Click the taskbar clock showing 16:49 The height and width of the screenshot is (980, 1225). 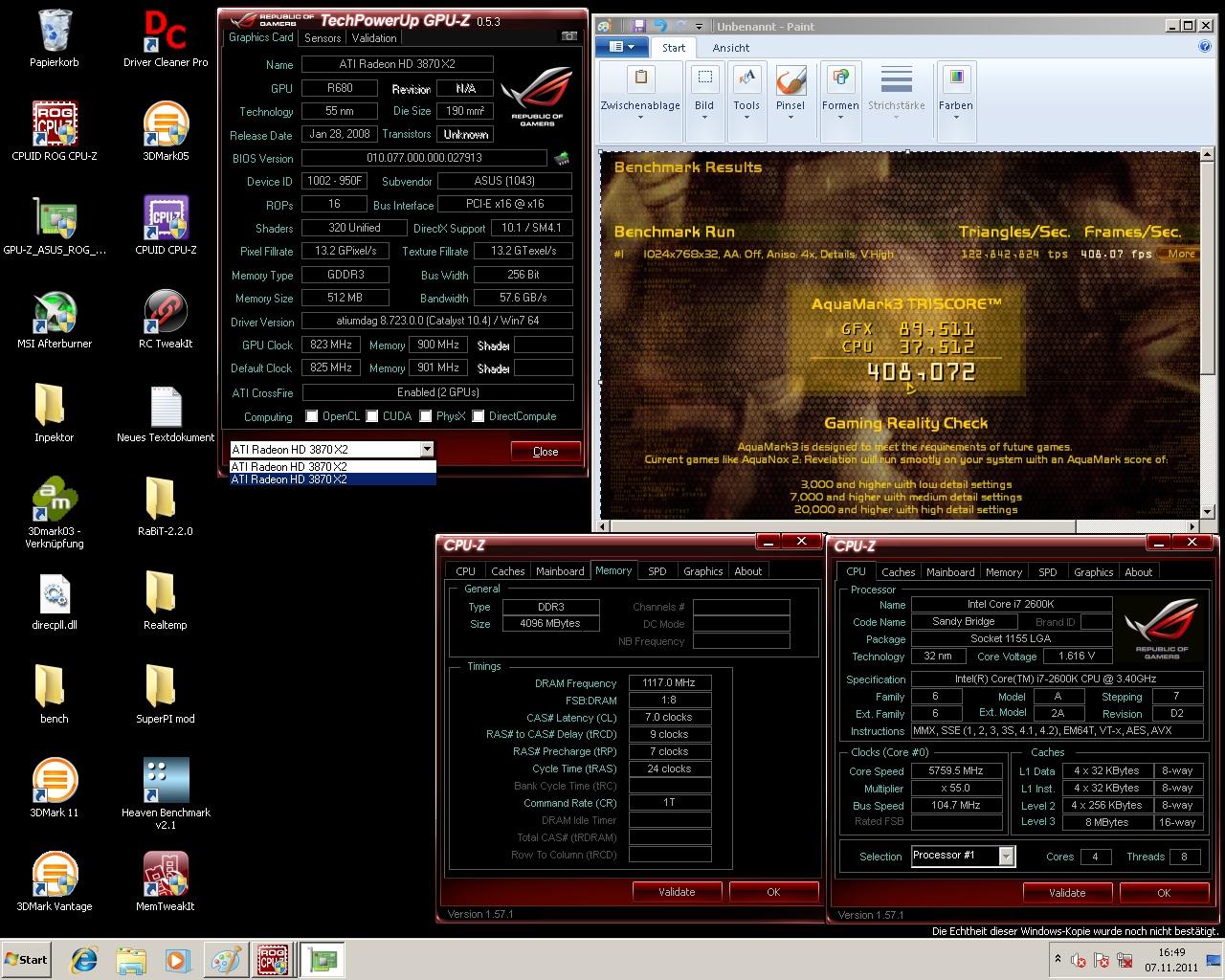(1171, 959)
